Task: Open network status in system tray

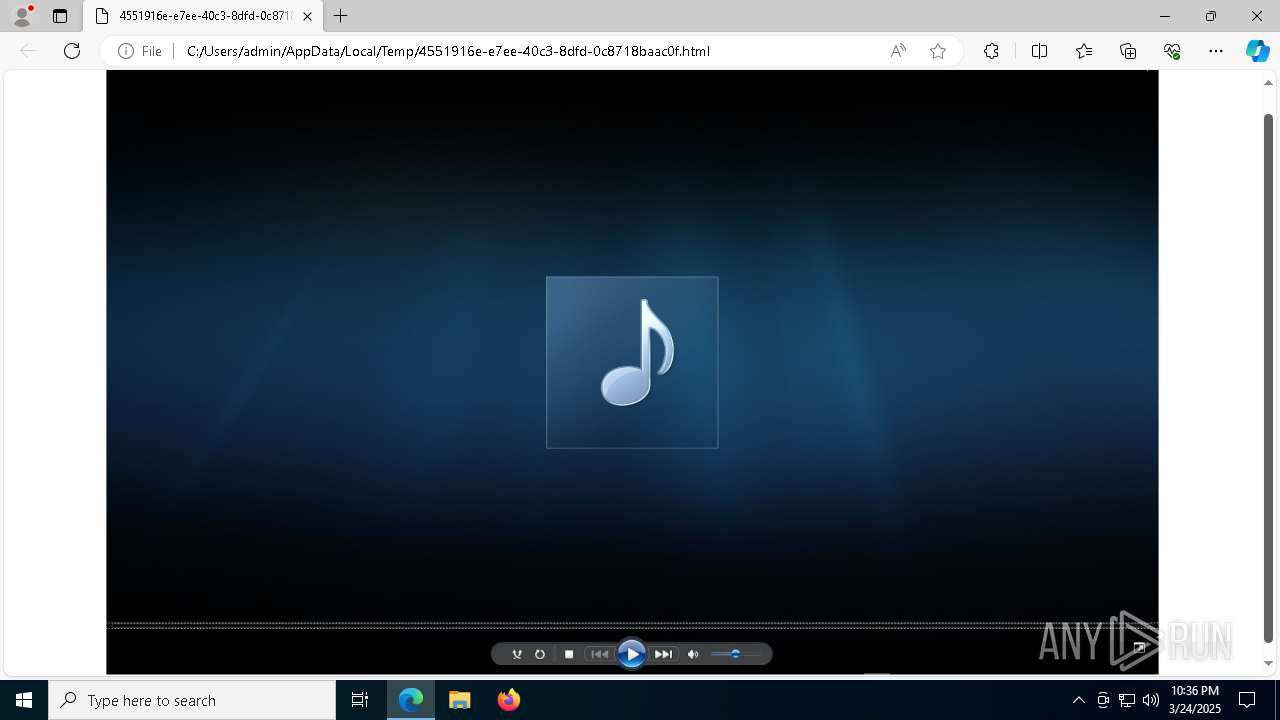Action: (x=1127, y=700)
